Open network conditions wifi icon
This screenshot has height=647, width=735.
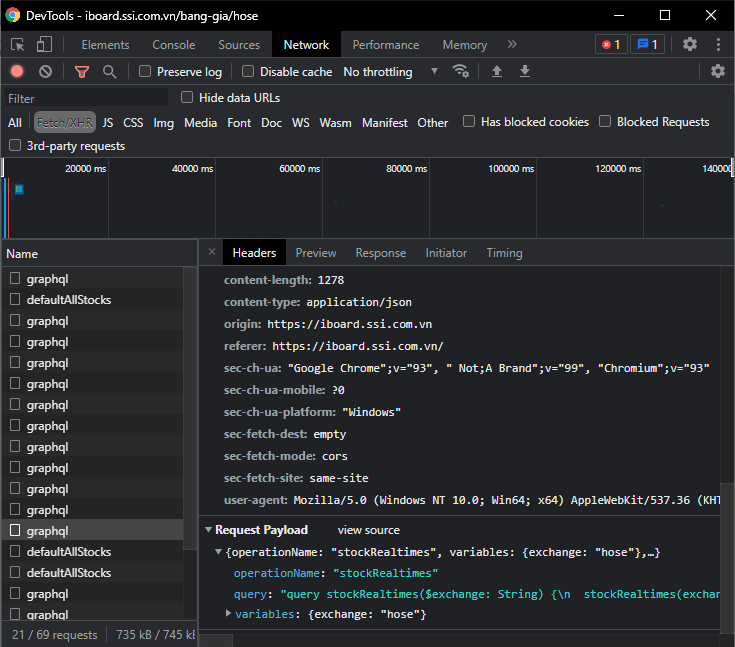[460, 71]
